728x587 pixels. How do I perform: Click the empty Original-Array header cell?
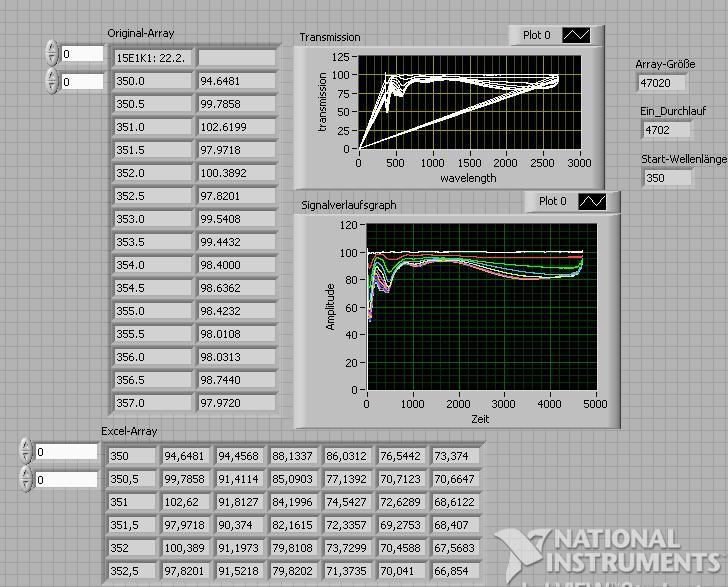[237, 58]
